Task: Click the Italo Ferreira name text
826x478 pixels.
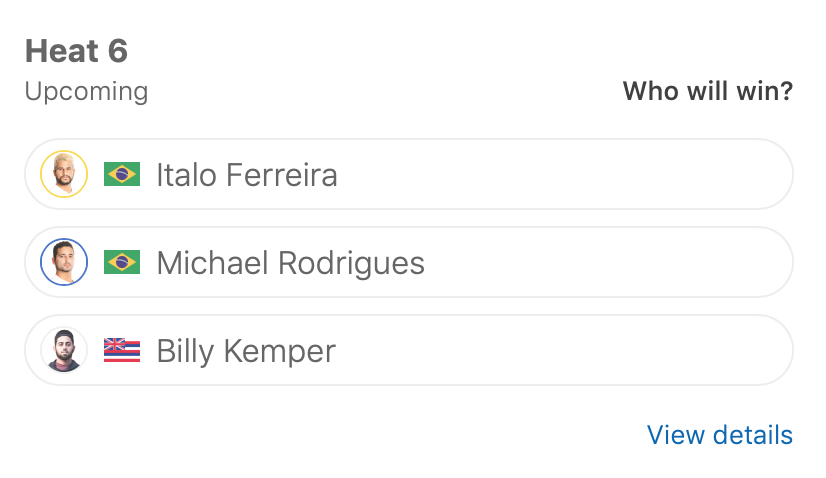Action: [x=247, y=176]
